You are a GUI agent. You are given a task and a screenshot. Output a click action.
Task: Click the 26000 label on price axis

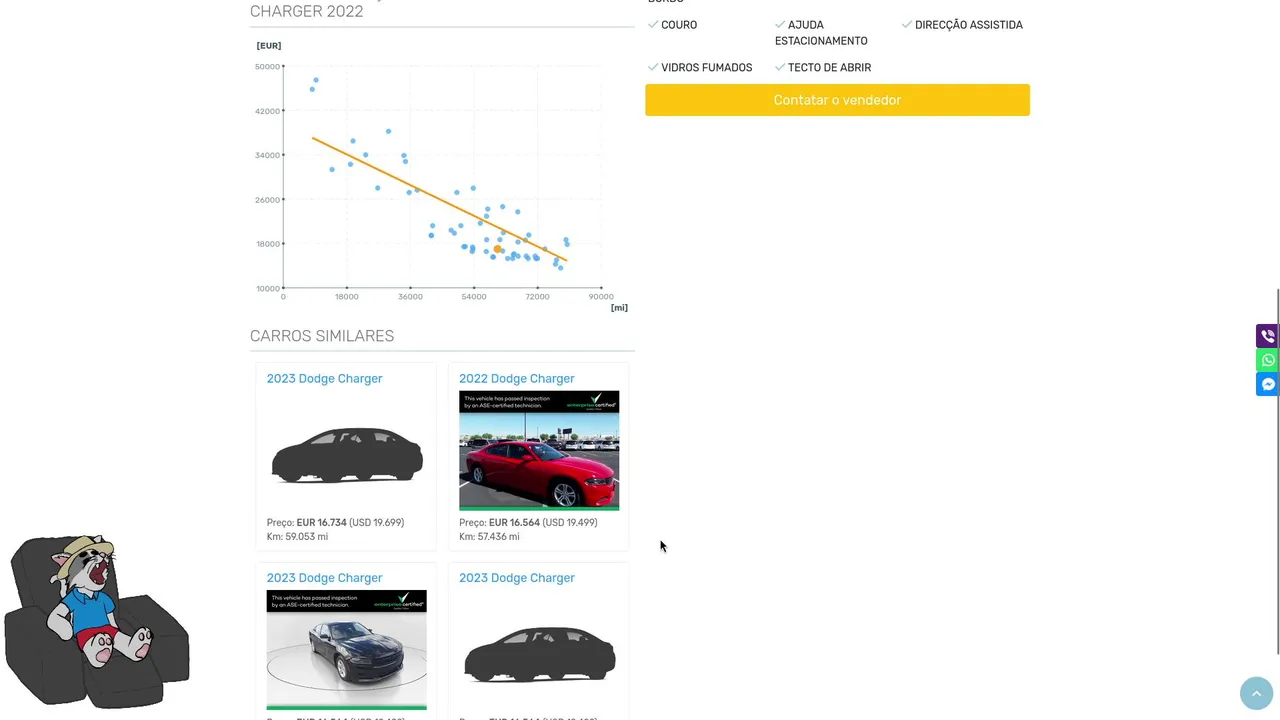267,200
